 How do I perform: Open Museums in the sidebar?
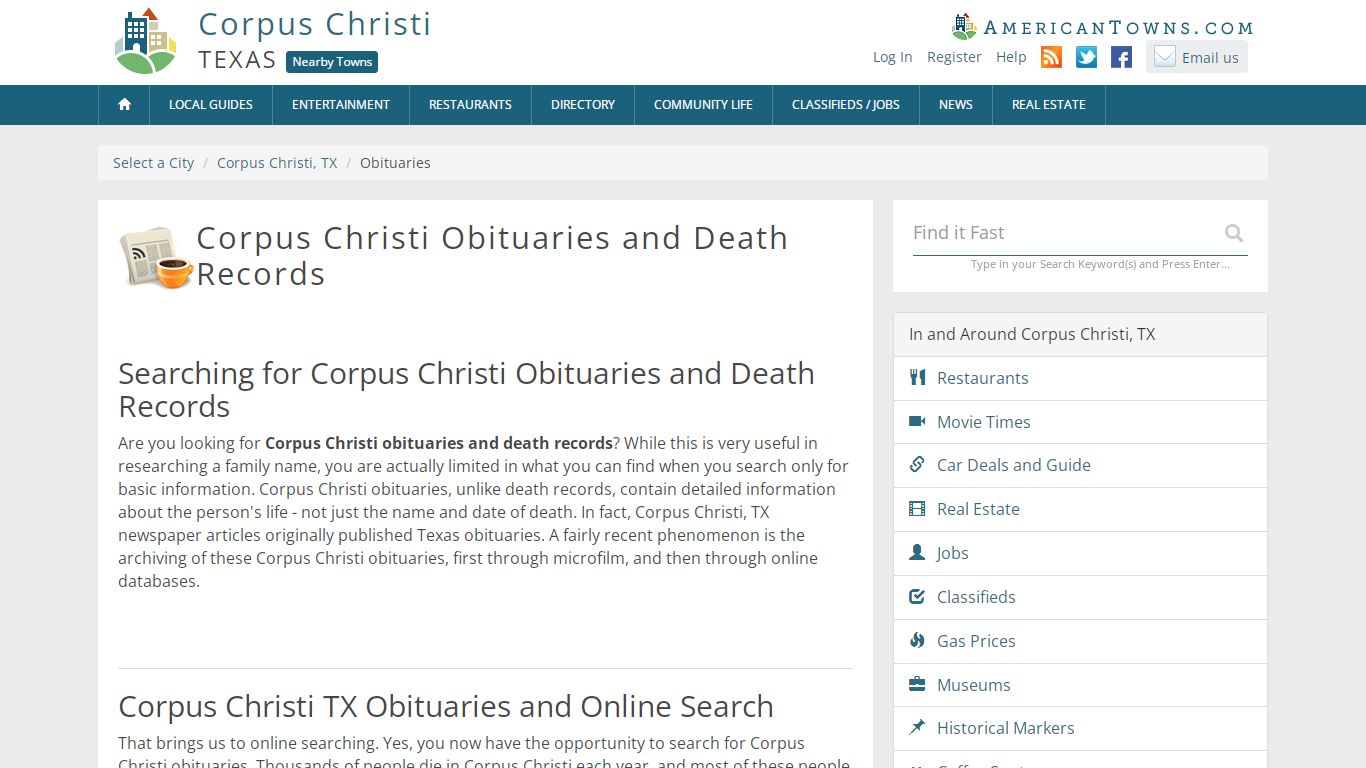coord(973,685)
